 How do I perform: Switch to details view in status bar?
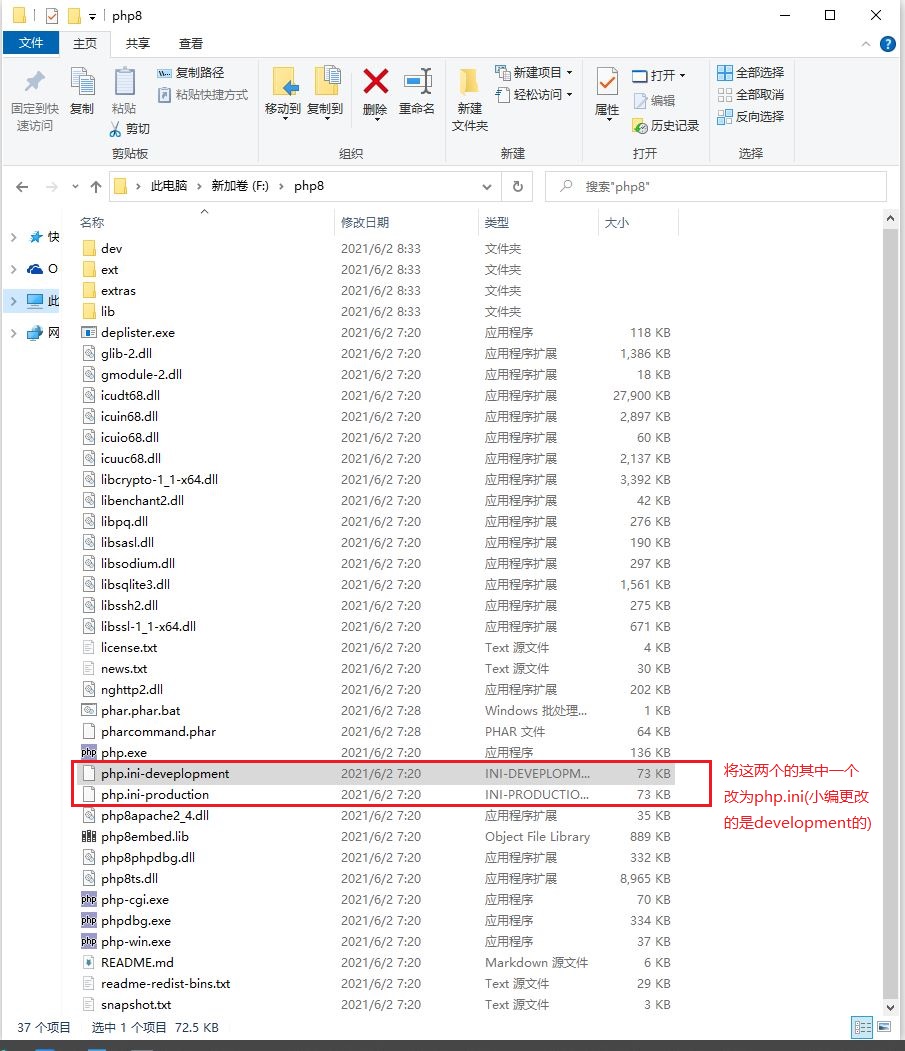(x=860, y=1027)
